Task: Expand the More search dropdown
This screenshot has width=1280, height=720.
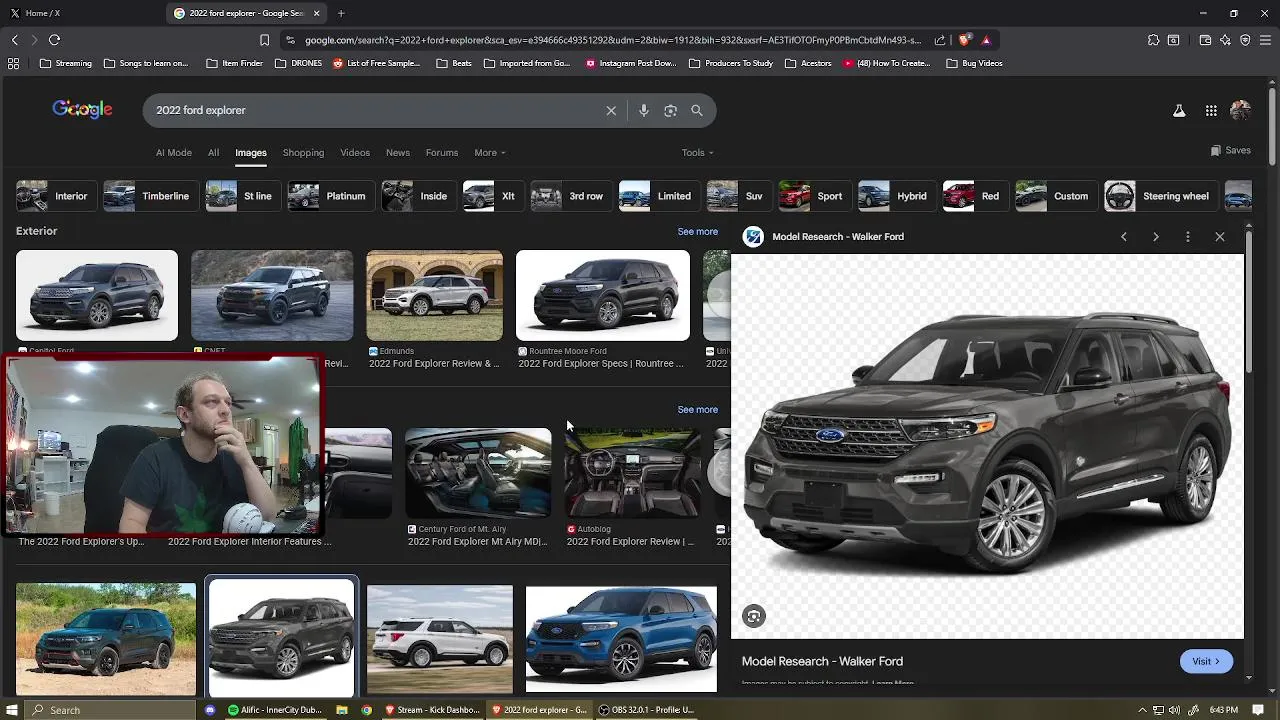Action: pos(490,153)
